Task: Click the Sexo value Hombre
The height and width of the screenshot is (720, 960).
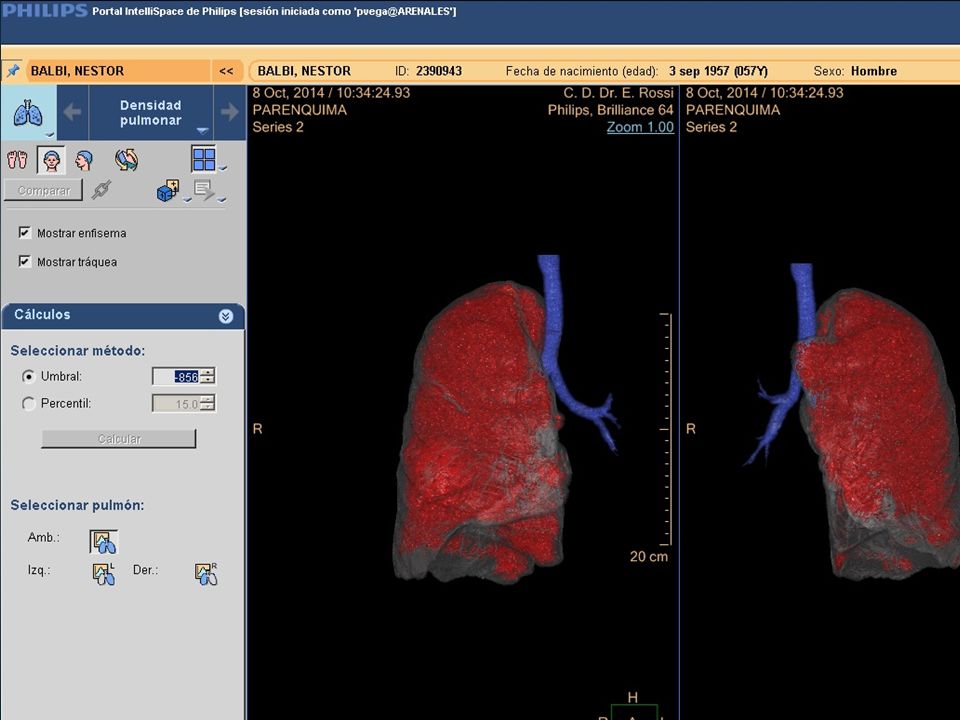Action: point(874,71)
